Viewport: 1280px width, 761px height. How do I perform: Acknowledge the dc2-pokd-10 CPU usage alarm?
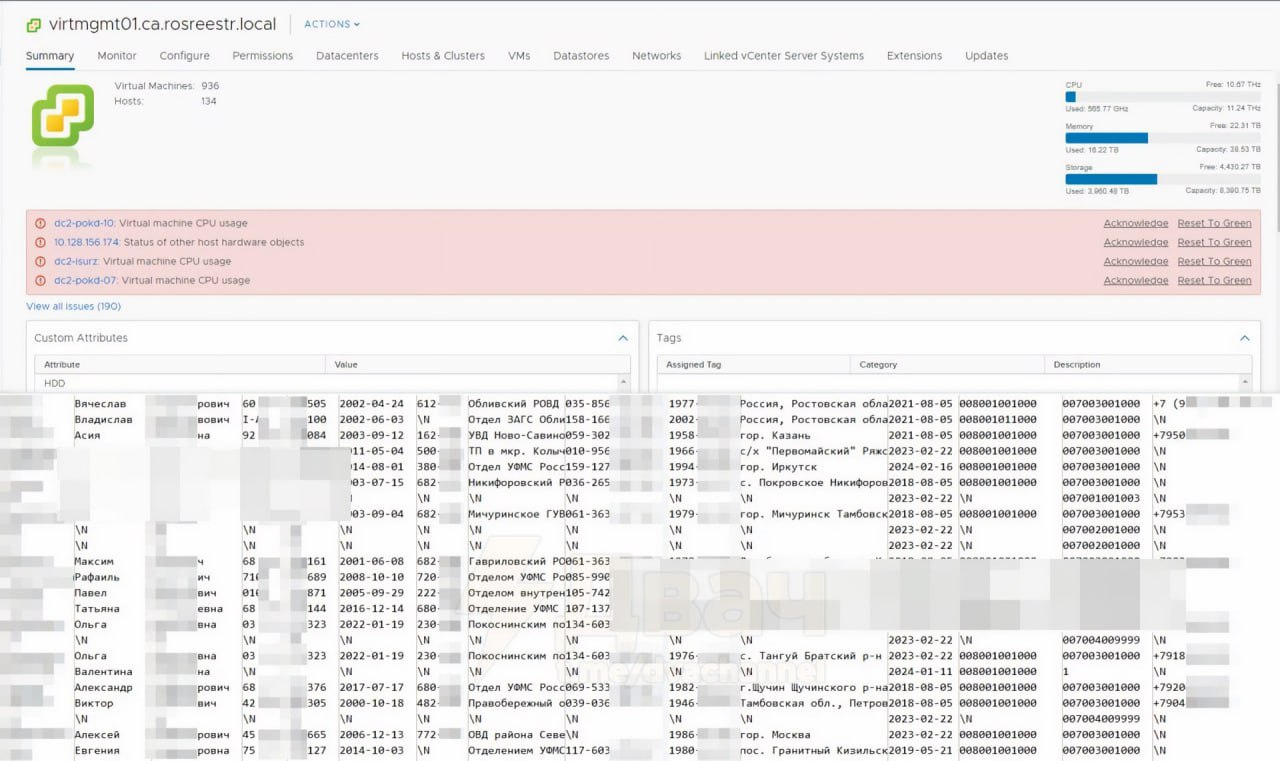(1135, 224)
